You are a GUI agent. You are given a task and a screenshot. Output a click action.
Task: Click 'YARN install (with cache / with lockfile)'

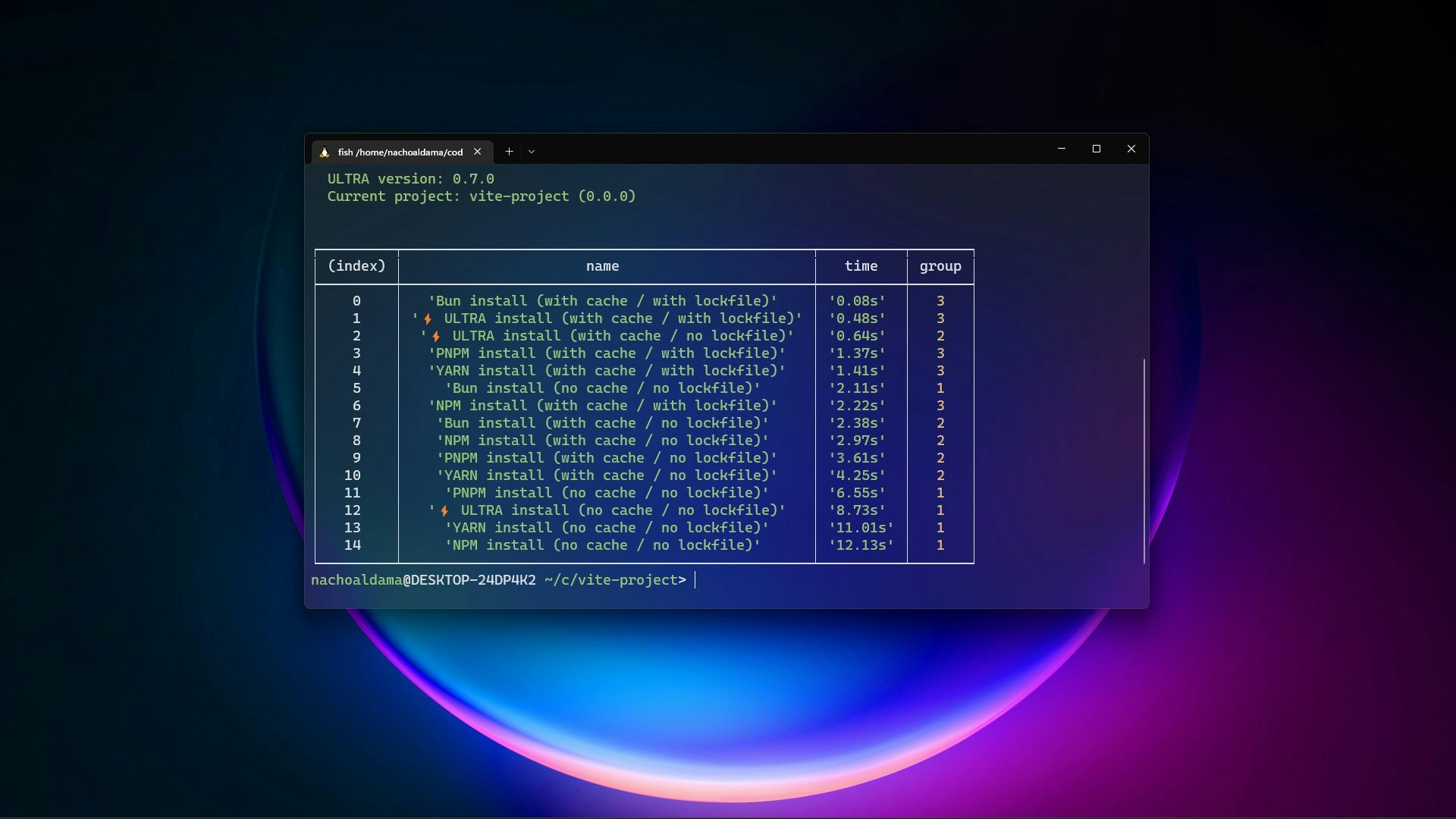[x=607, y=371]
